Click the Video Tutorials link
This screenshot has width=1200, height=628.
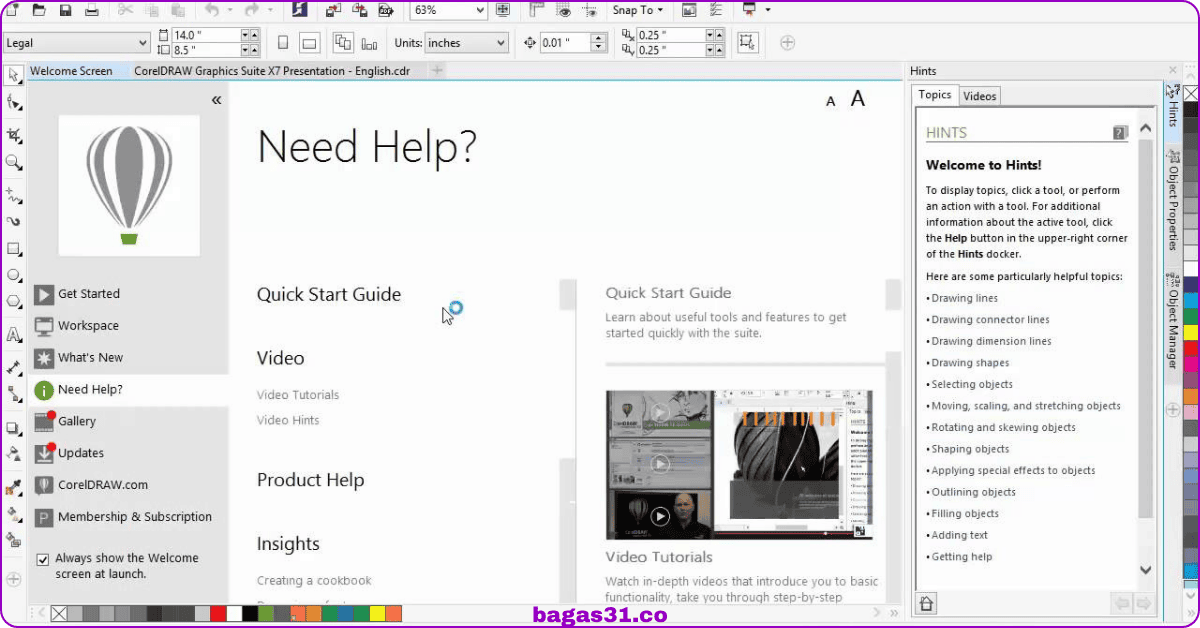[298, 395]
